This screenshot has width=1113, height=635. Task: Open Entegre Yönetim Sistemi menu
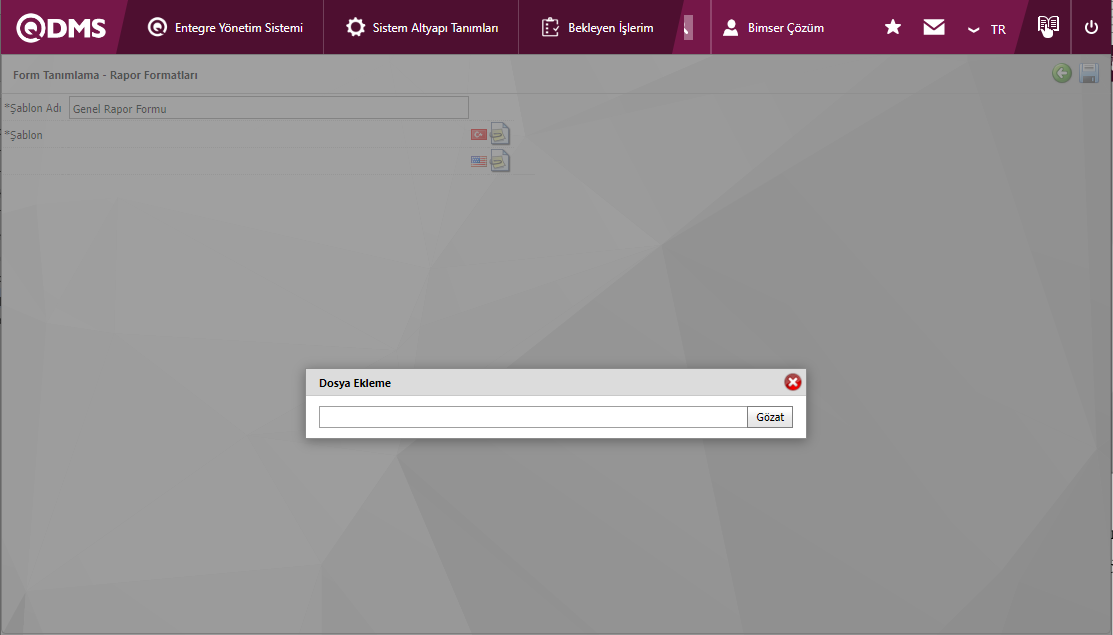[x=225, y=28]
